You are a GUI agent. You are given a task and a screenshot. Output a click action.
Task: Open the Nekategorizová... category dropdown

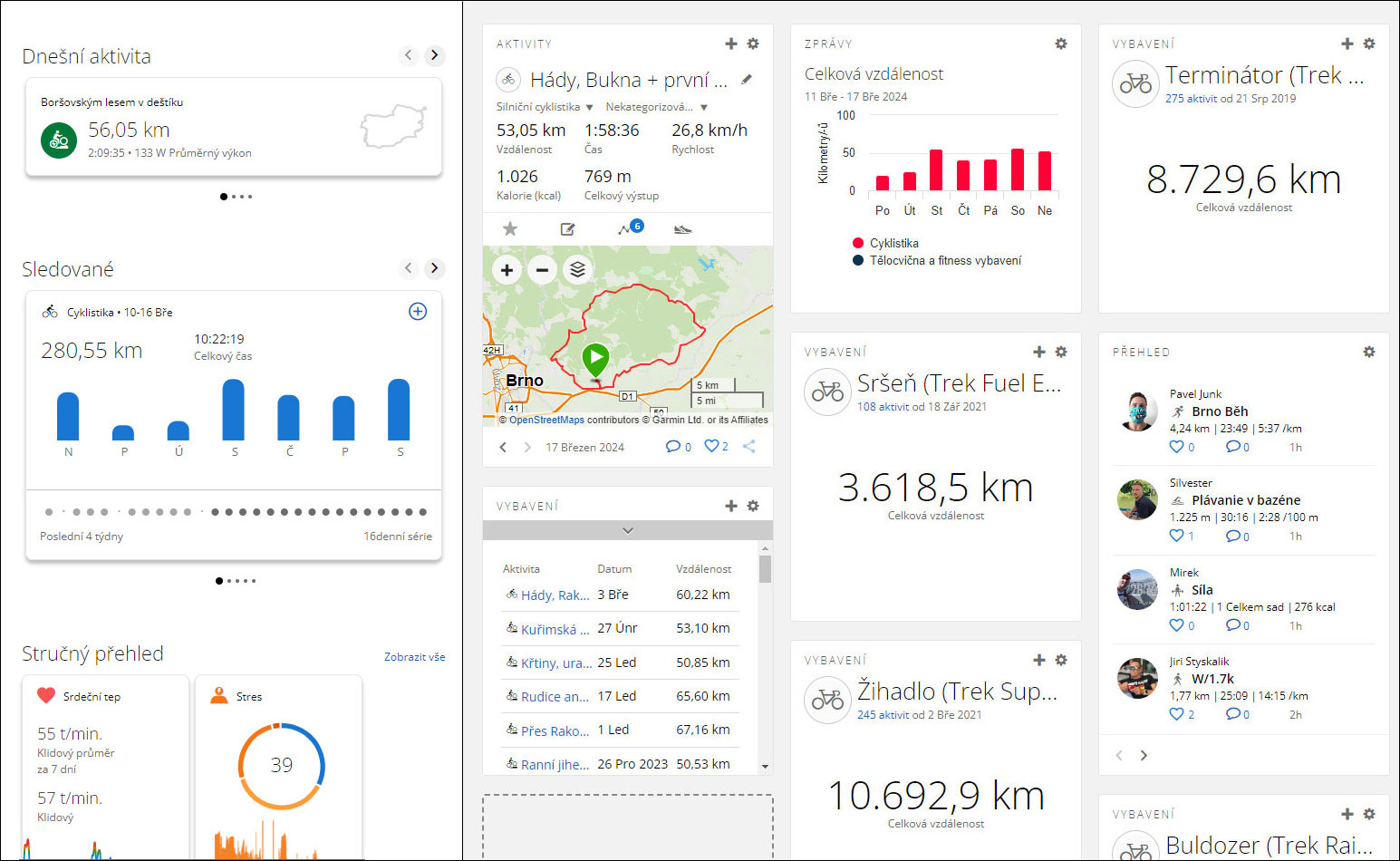point(656,107)
